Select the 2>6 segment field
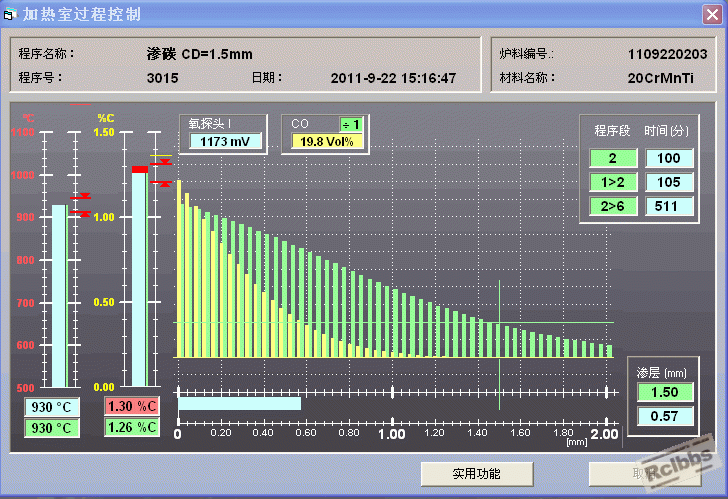The image size is (728, 499). 613,206
